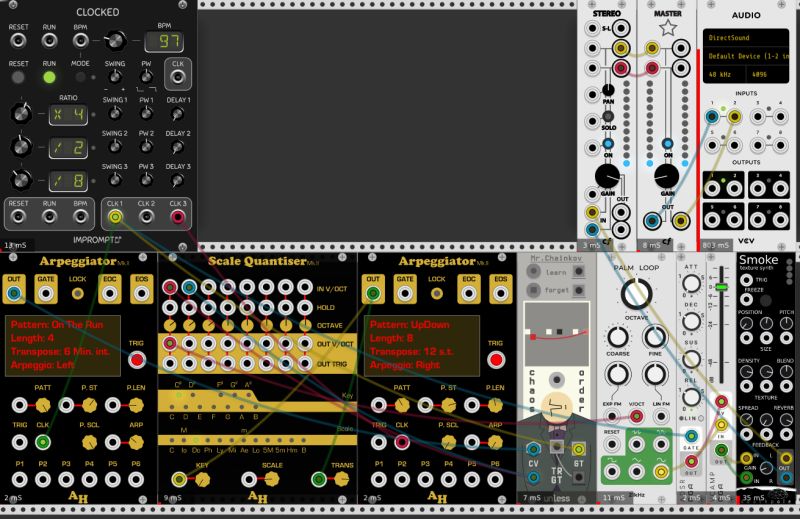
Task: Toggle LOCK on the right Arpeggiator
Action: [437, 293]
